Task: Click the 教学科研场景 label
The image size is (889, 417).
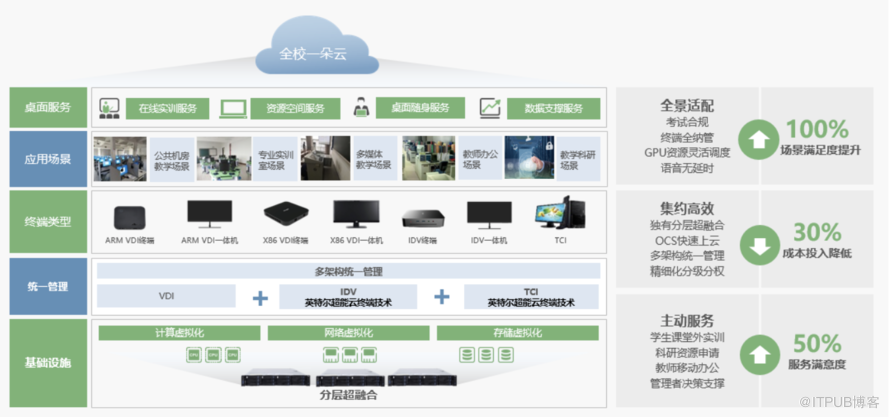Action: pos(578,159)
